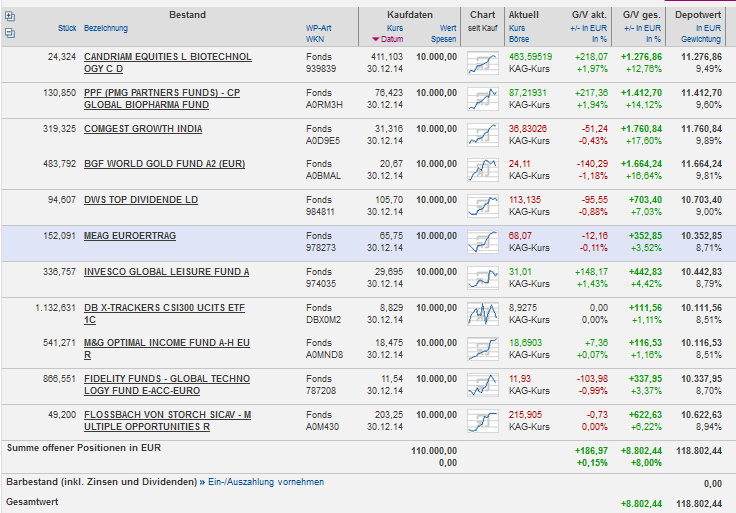736x513 pixels.
Task: Open chart thumbnail for M&G Optimal Income Fund
Action: [x=483, y=350]
